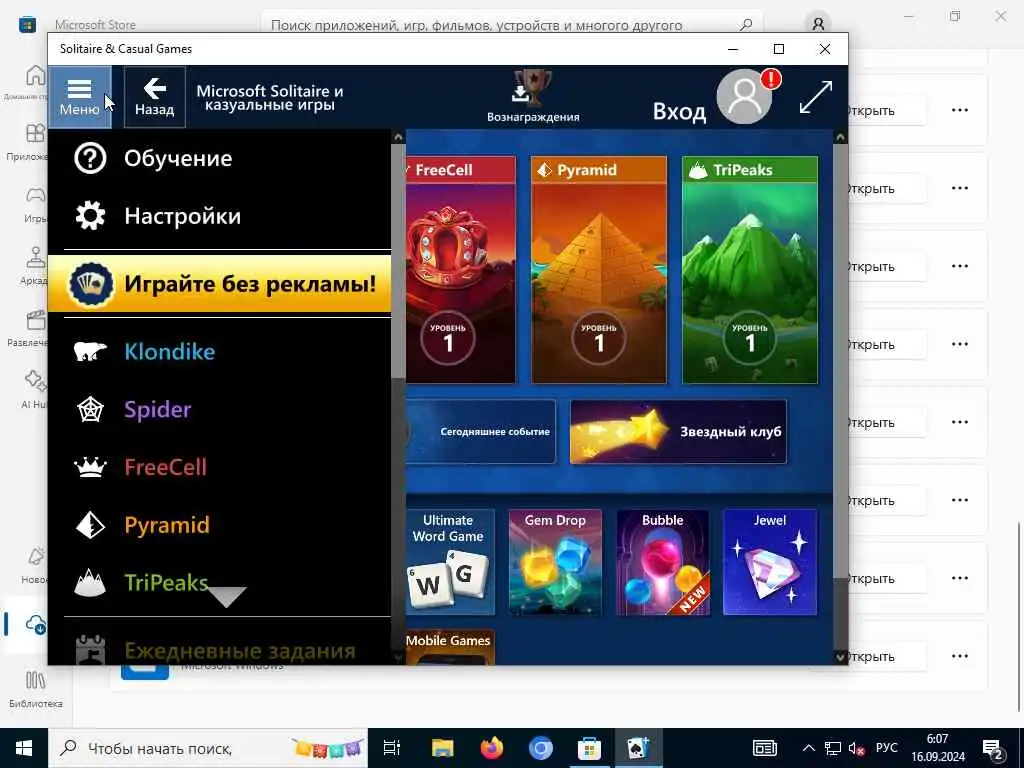Open the Solitaire taskbar icon
The width and height of the screenshot is (1024, 768).
click(638, 748)
